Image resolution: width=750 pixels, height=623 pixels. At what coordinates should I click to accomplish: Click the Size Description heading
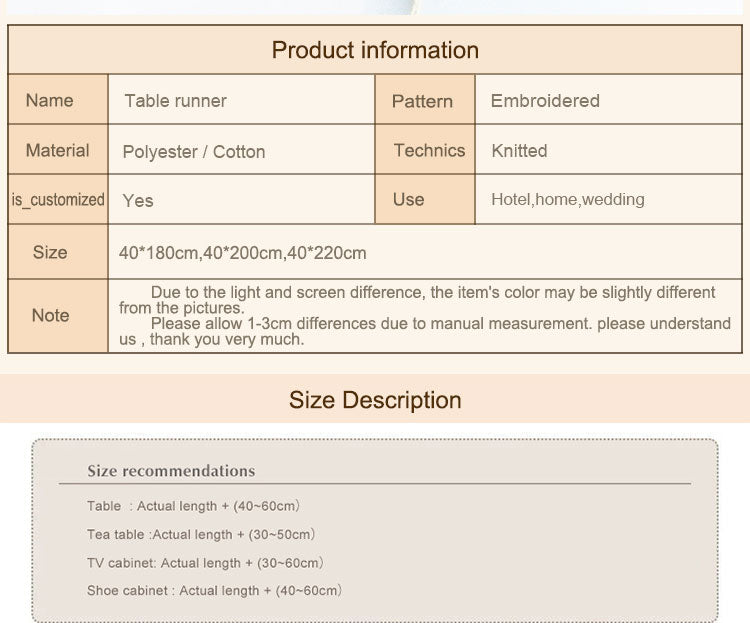pos(375,400)
